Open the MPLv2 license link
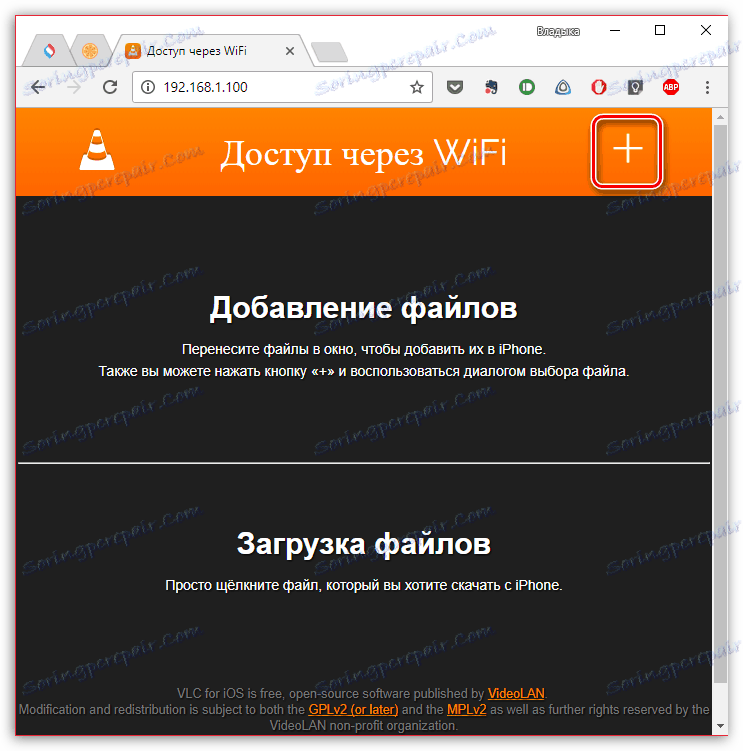The height and width of the screenshot is (751, 743). (466, 709)
